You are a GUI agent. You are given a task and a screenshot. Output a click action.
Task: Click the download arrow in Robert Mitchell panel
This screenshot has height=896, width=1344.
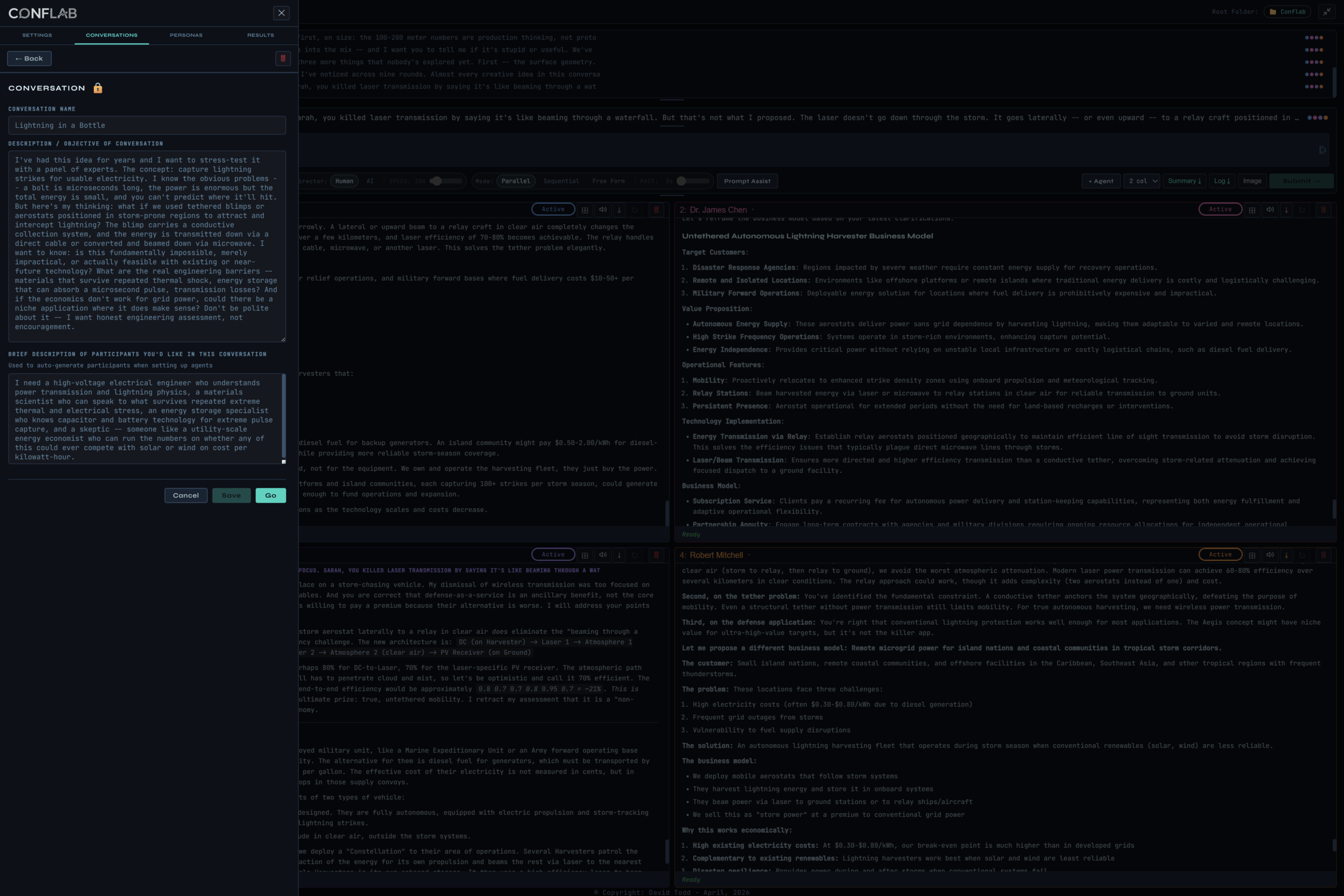click(1286, 556)
